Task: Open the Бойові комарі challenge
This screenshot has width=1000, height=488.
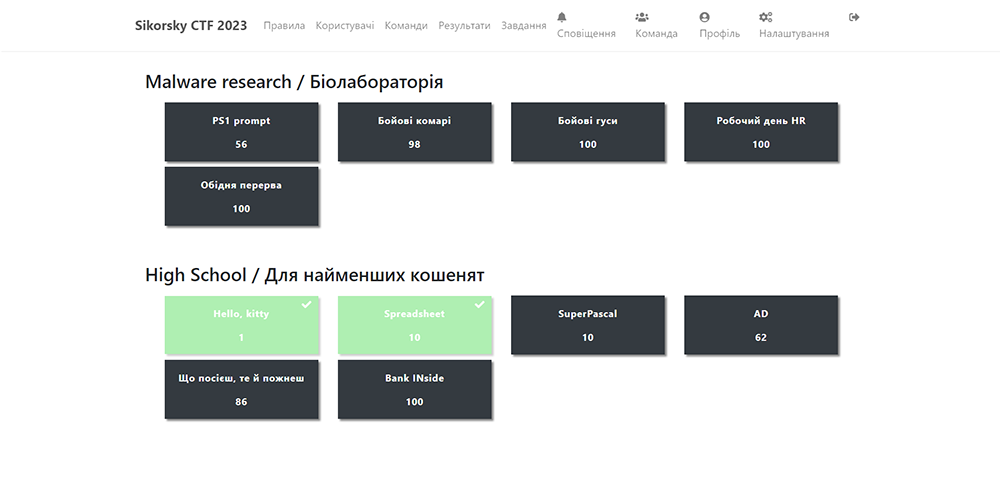Action: [x=414, y=131]
